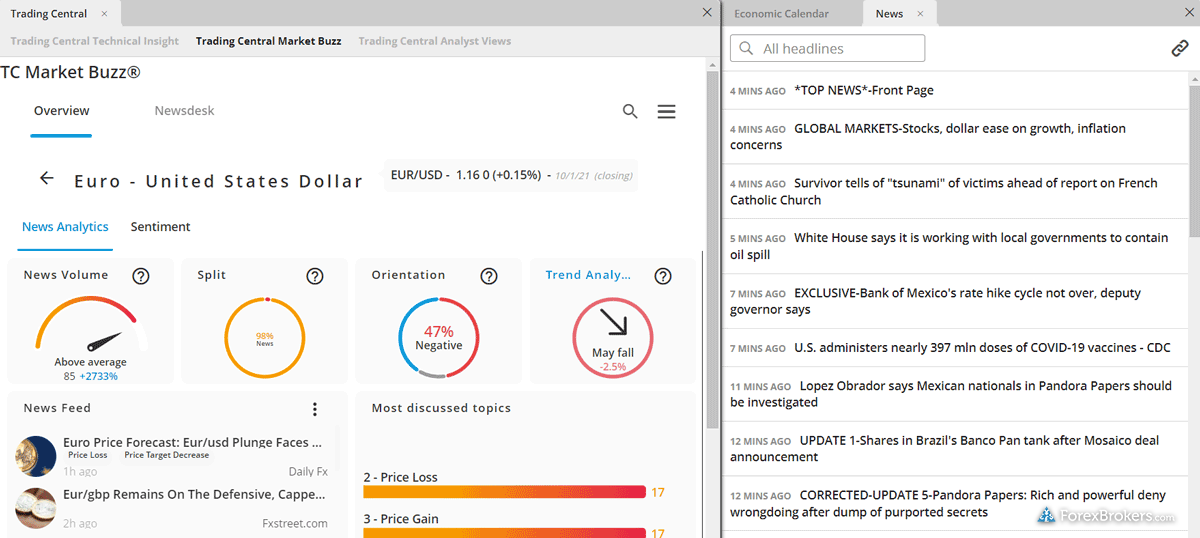The height and width of the screenshot is (538, 1200).
Task: Click the All headlines search field
Action: [828, 48]
